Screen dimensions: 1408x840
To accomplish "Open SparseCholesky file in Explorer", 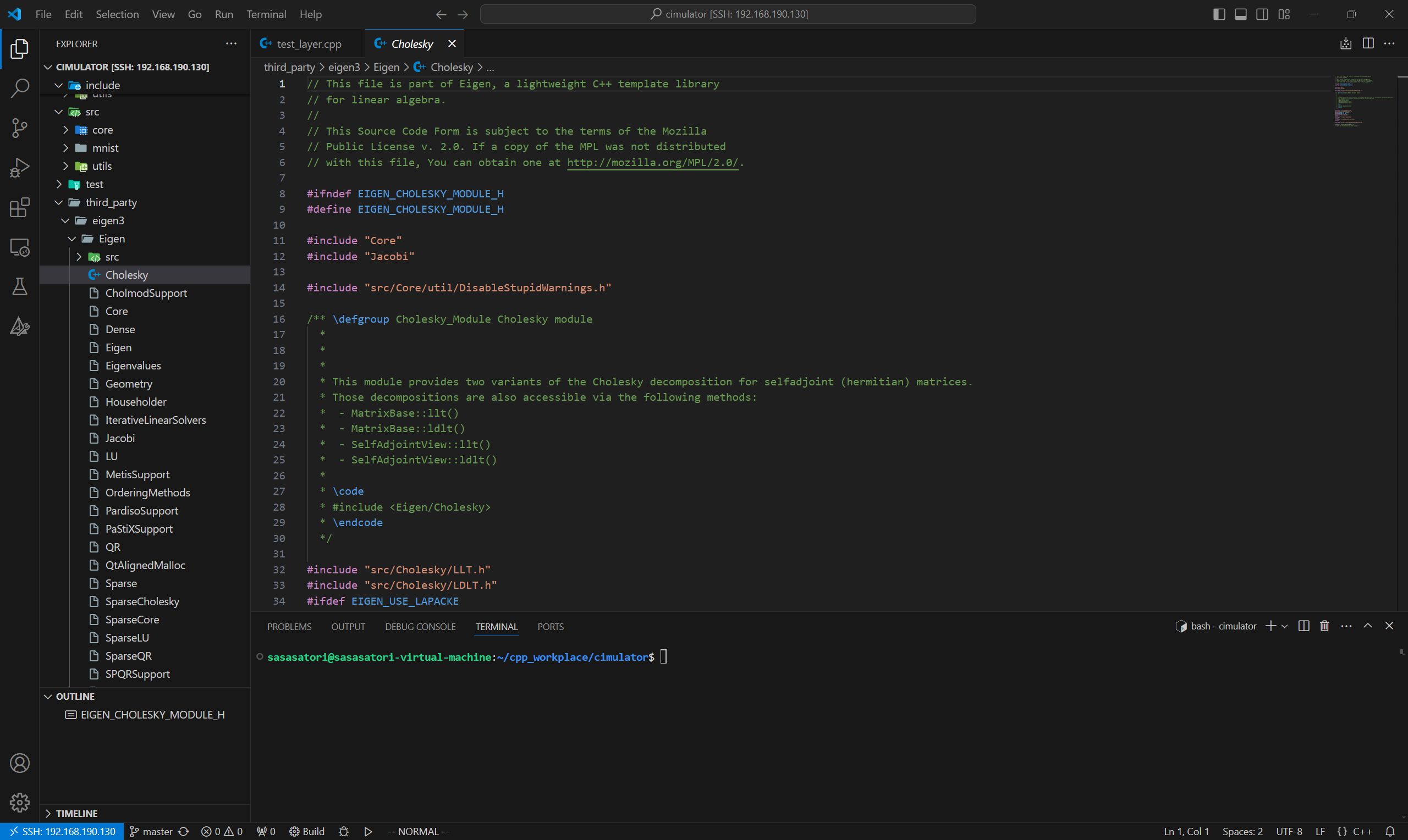I will pyautogui.click(x=142, y=601).
